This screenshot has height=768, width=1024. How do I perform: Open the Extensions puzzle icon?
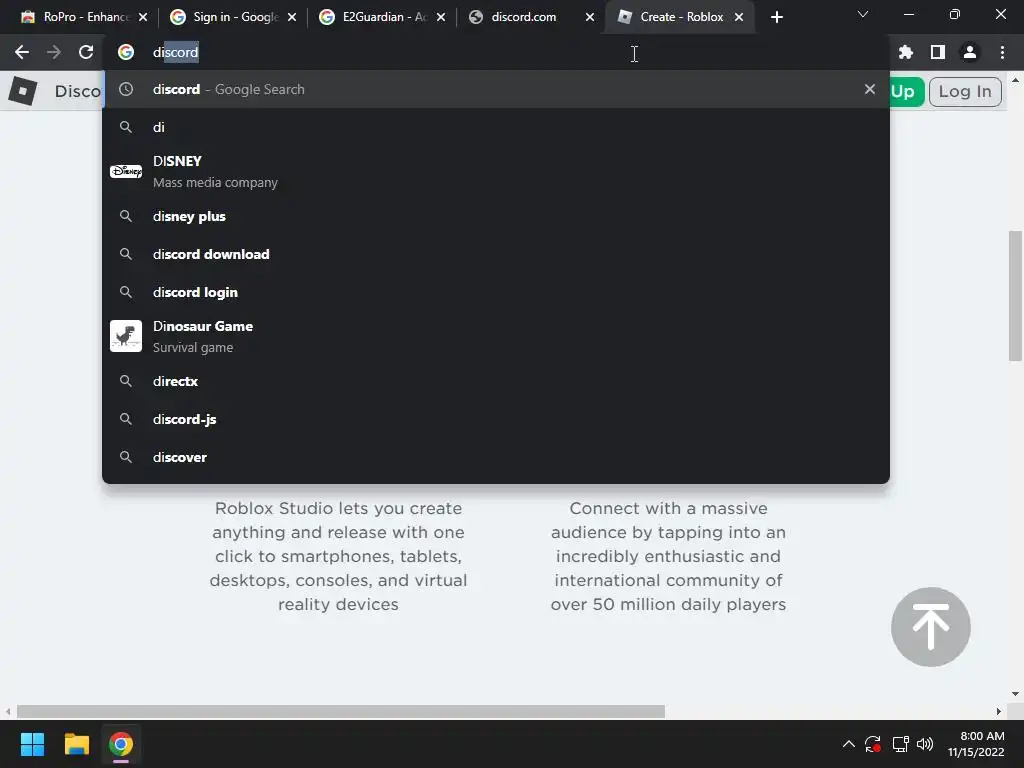[905, 52]
